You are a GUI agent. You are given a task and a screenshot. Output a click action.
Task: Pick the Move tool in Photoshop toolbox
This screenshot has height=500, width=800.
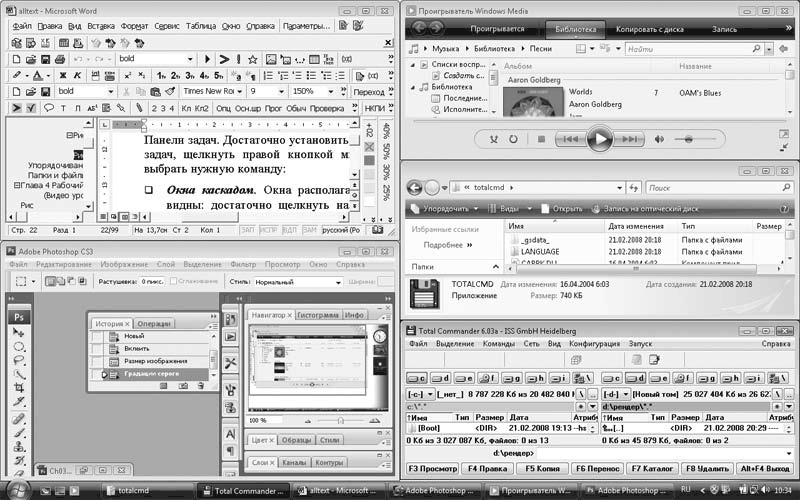point(18,331)
